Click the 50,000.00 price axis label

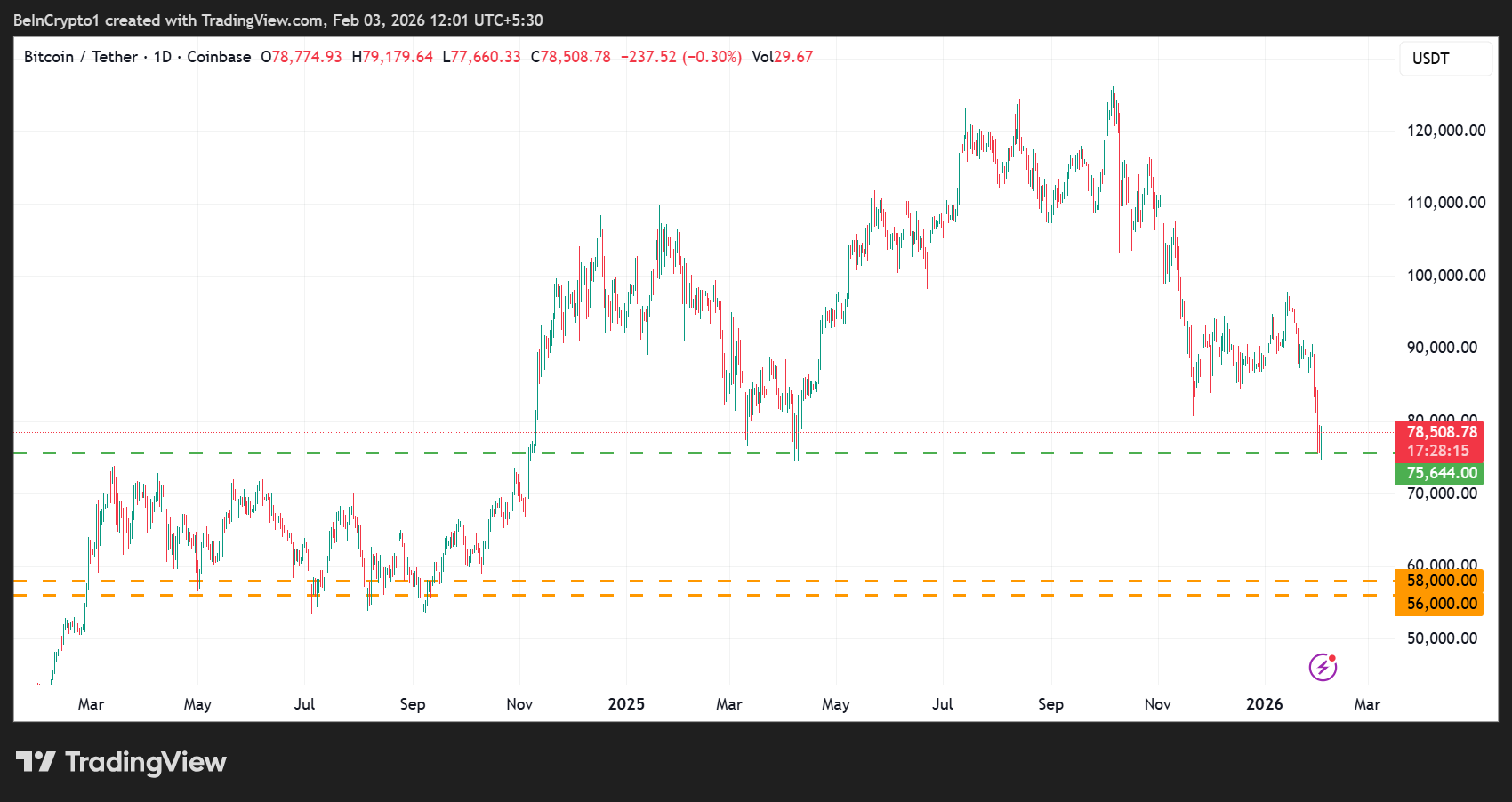1441,638
